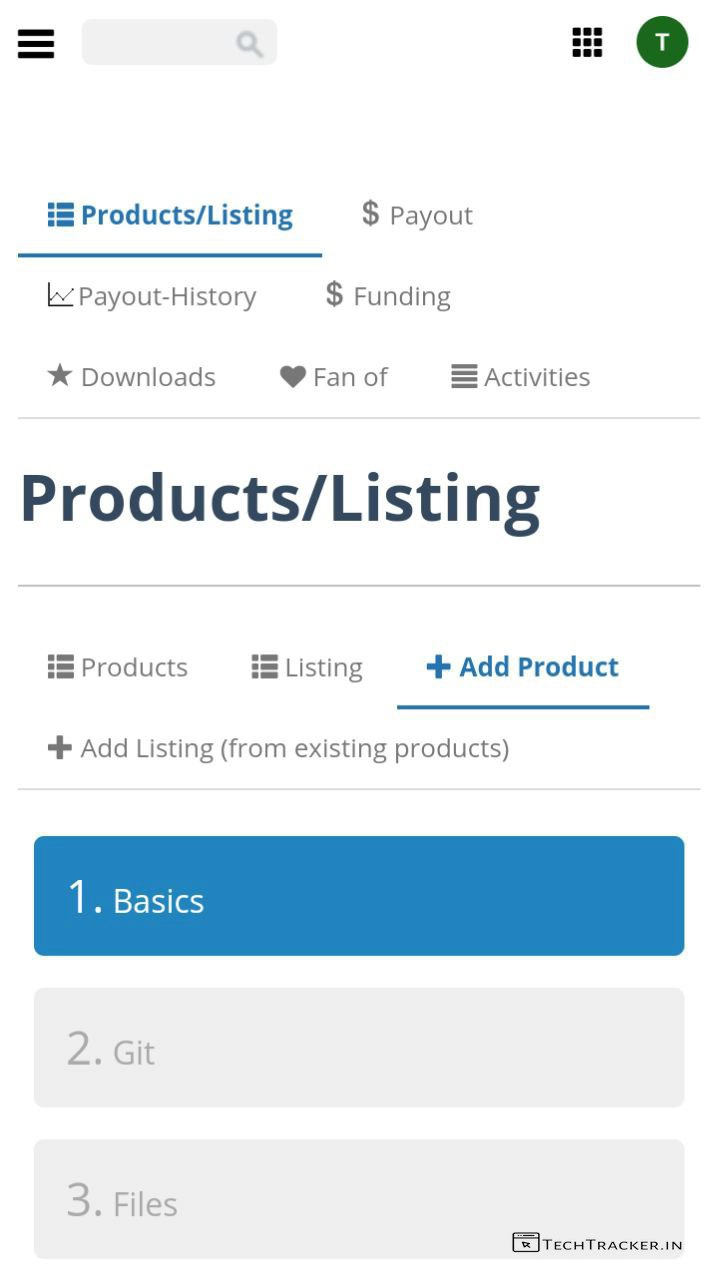This screenshot has width=718, height=1280.
Task: Click the search magnifier icon
Action: pyautogui.click(x=249, y=43)
